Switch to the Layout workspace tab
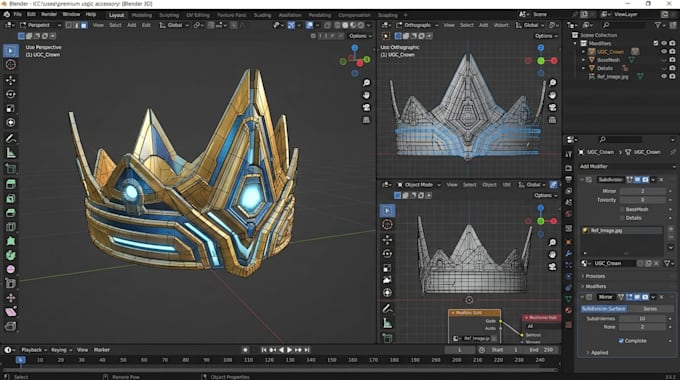 click(116, 15)
